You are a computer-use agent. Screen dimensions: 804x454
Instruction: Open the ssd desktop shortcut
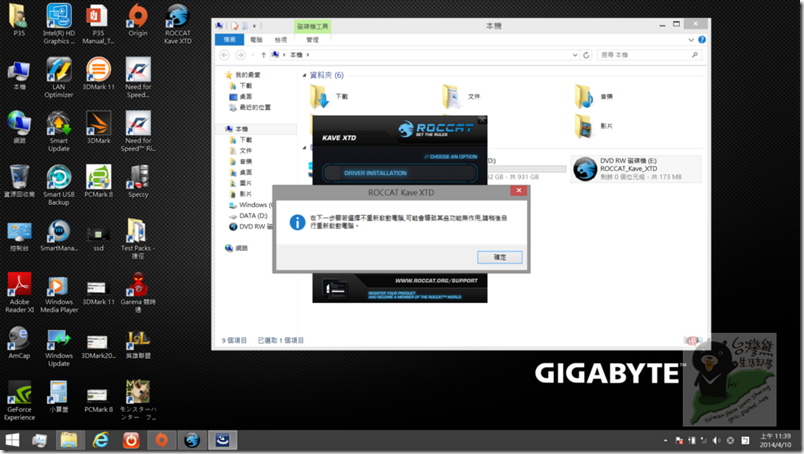(x=98, y=238)
